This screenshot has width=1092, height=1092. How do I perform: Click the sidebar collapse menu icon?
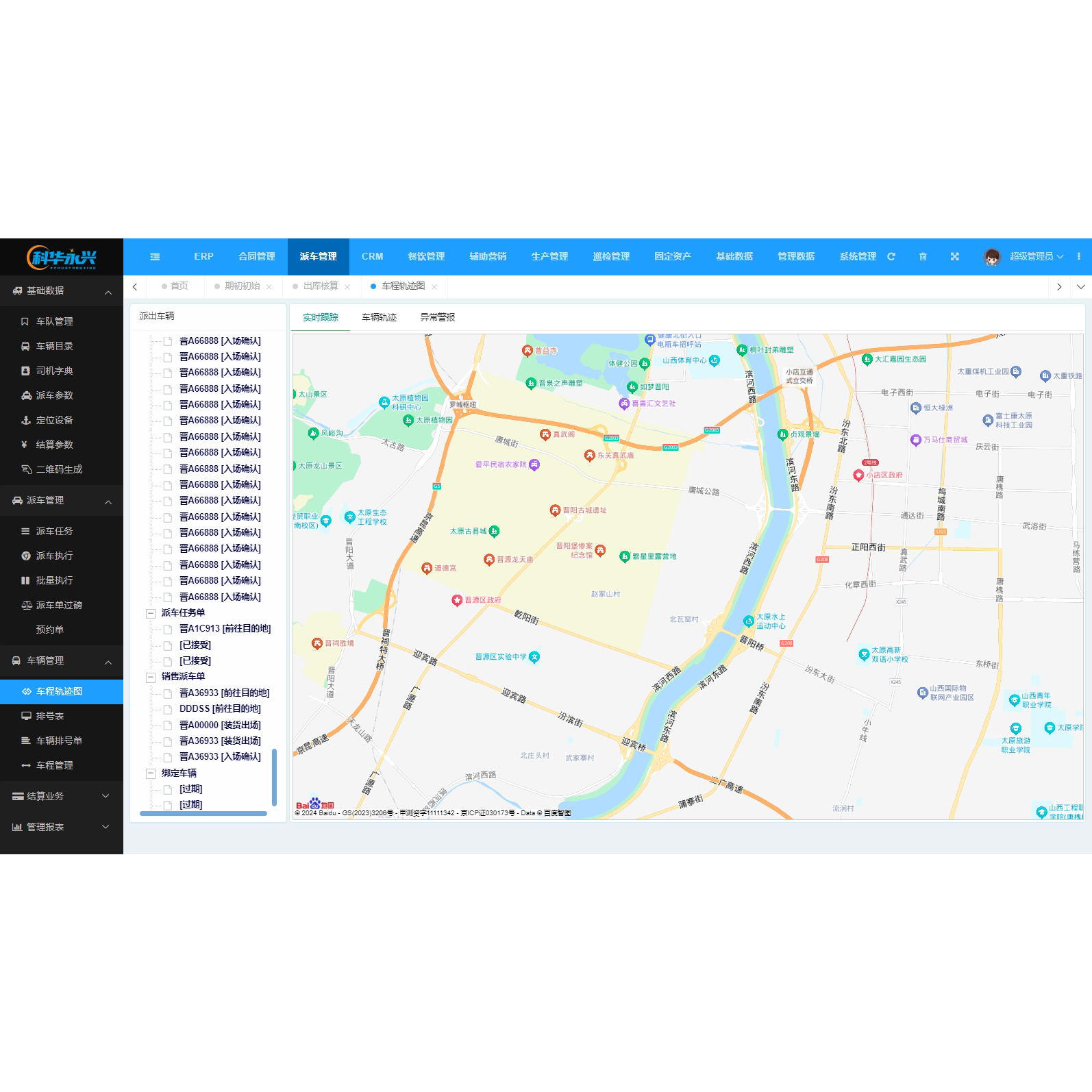pyautogui.click(x=155, y=257)
